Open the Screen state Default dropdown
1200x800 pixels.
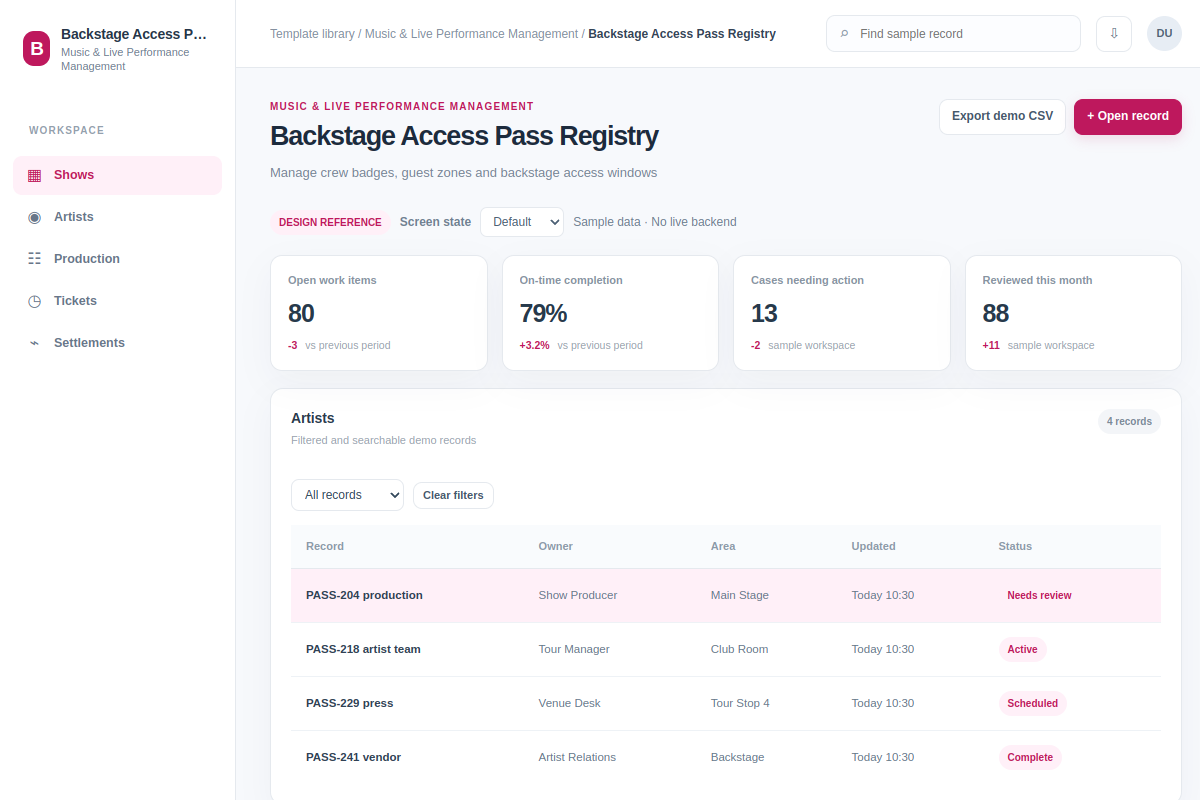[x=522, y=222]
